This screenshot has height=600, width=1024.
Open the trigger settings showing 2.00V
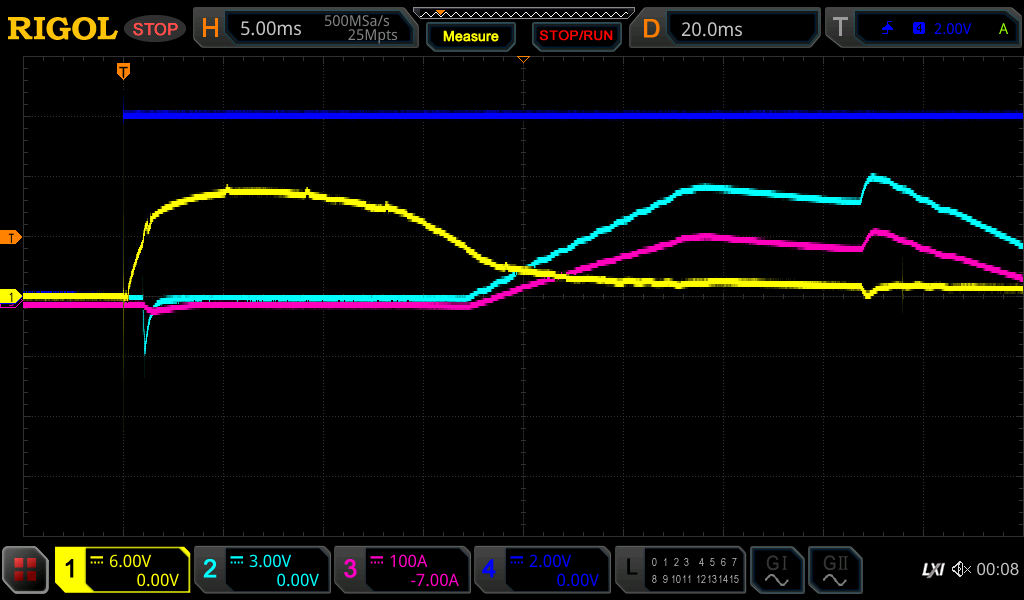[x=925, y=29]
